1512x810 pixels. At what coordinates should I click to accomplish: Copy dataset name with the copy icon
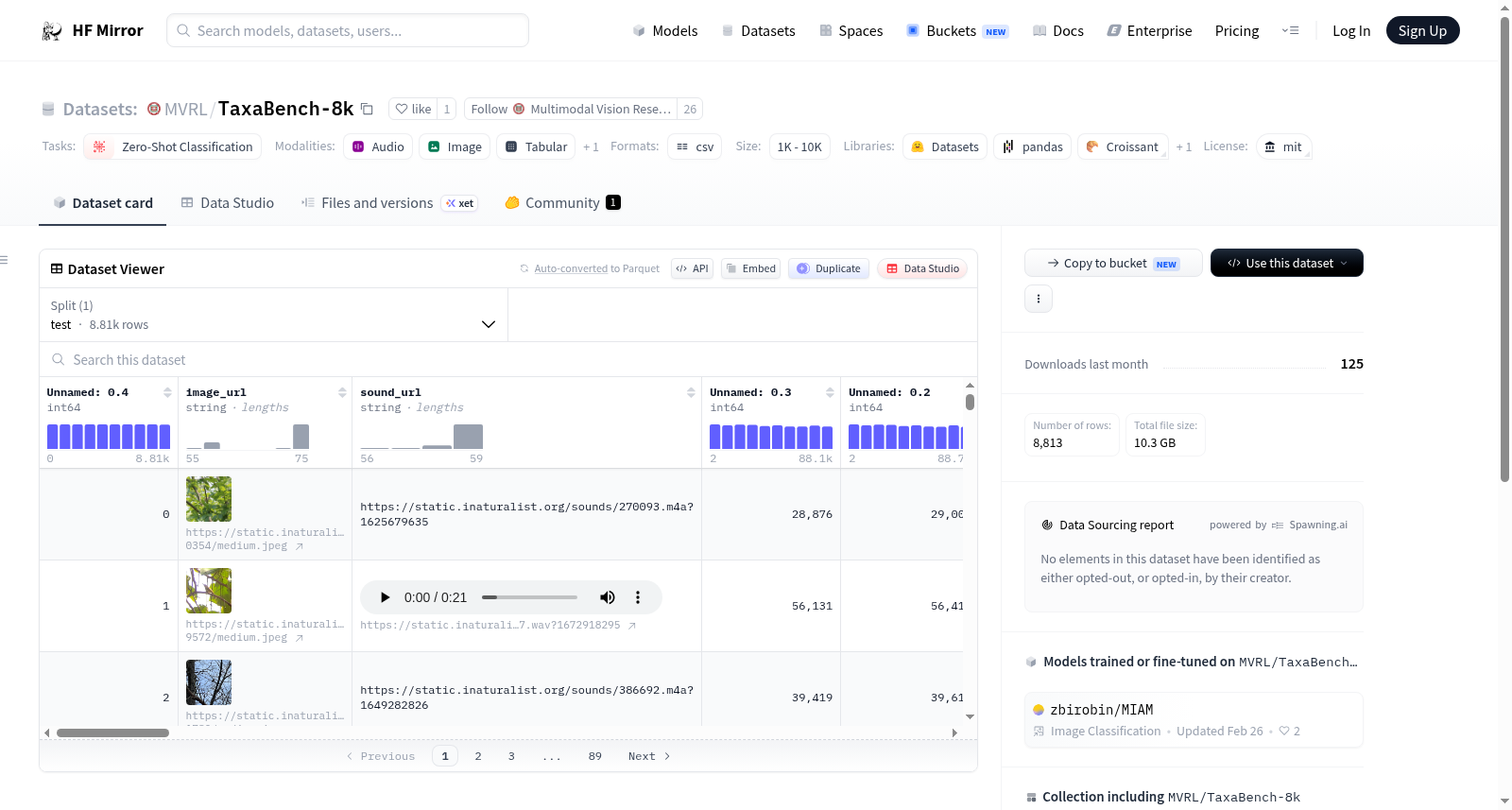367,110
